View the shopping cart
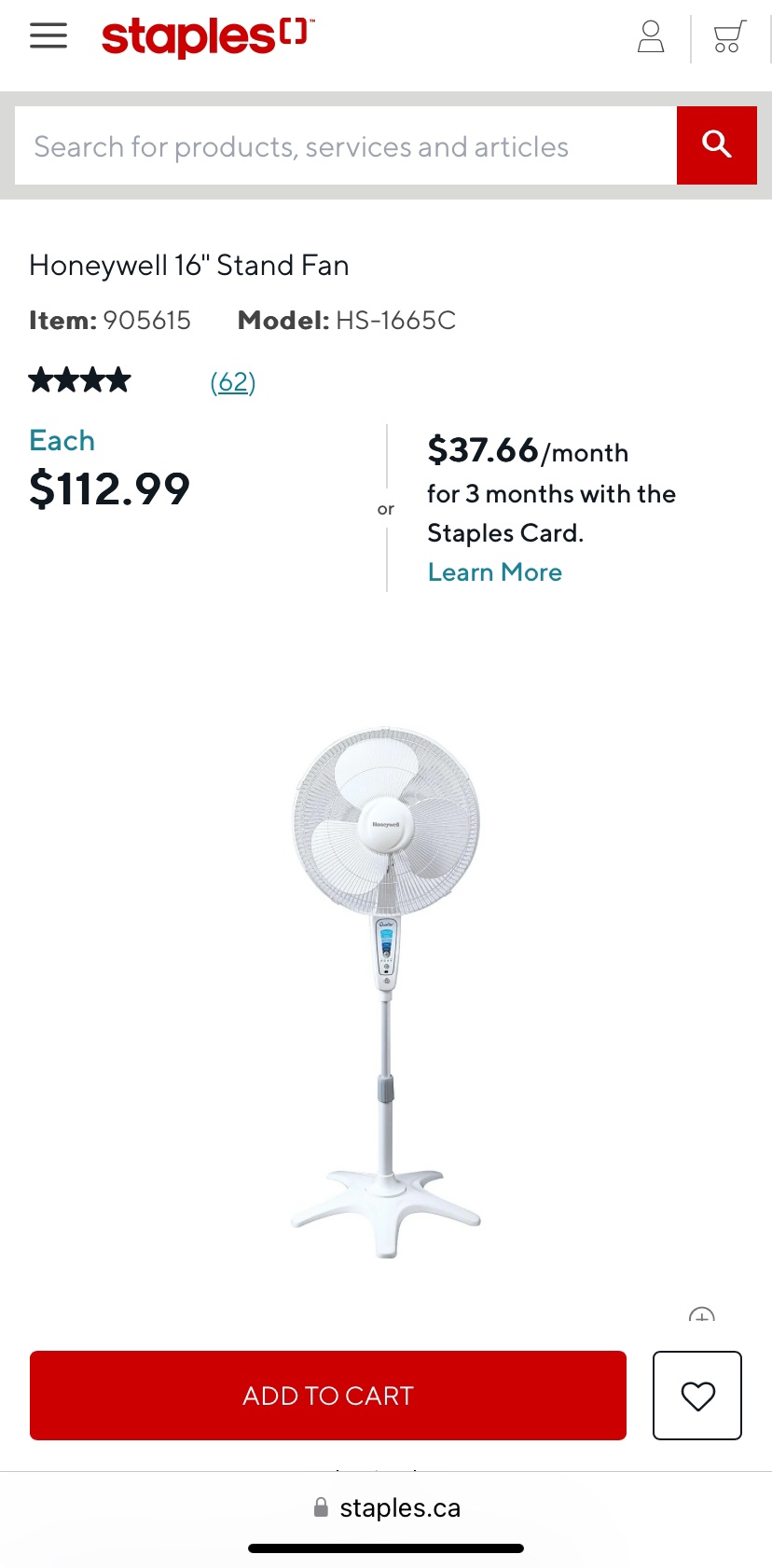Screen dimensions: 772x1568 (729, 37)
